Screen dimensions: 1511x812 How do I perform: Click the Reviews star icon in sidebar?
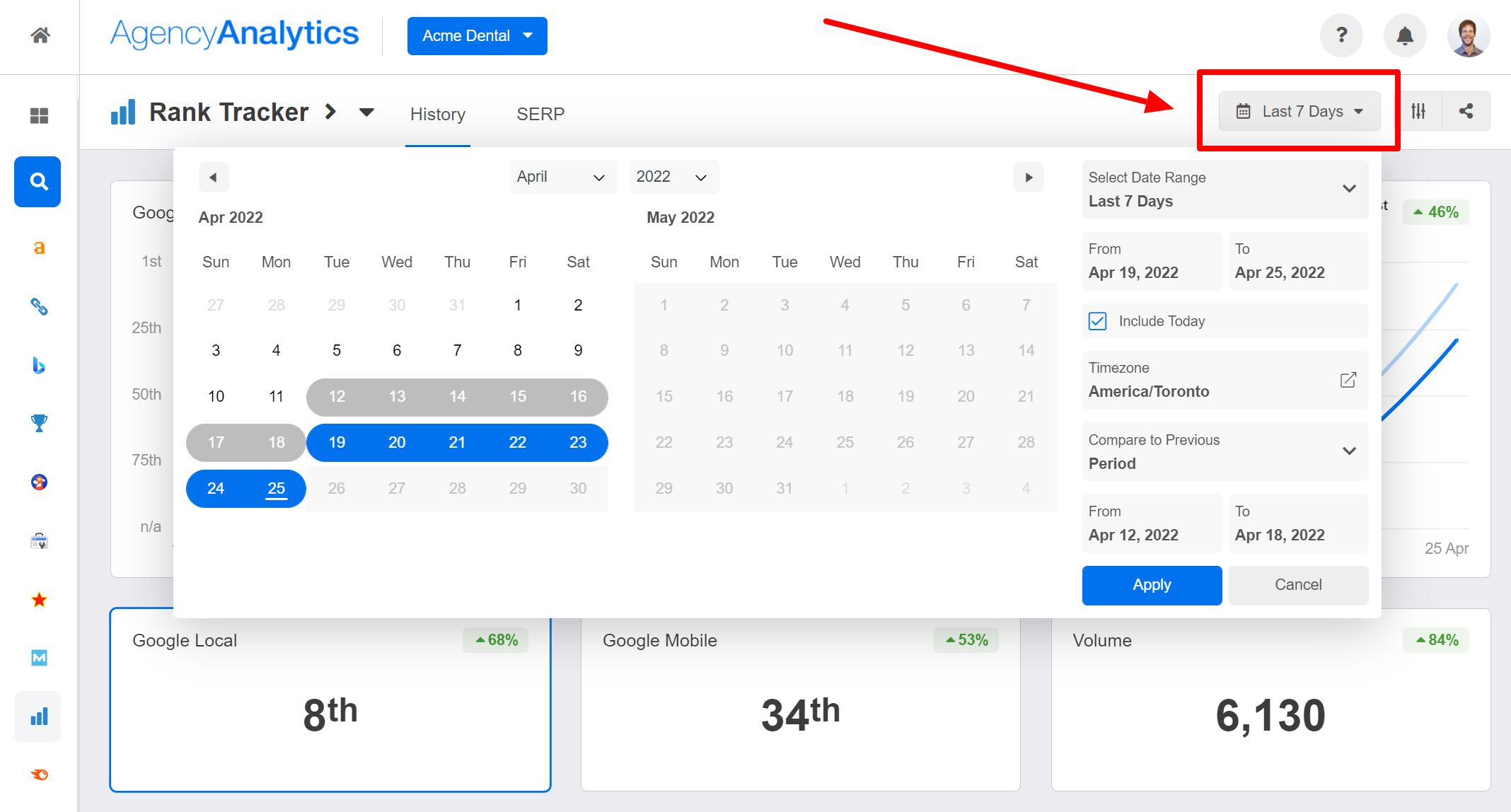pos(38,599)
